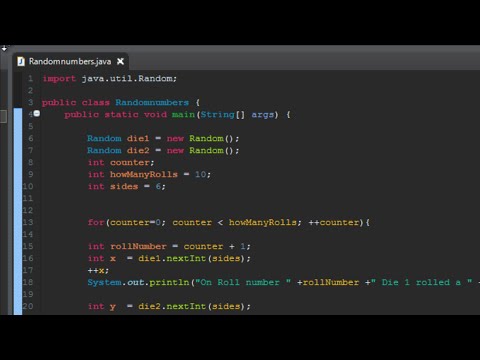The height and width of the screenshot is (360, 480).
Task: Click the value '10;' on line 9
Action: click(x=203, y=174)
